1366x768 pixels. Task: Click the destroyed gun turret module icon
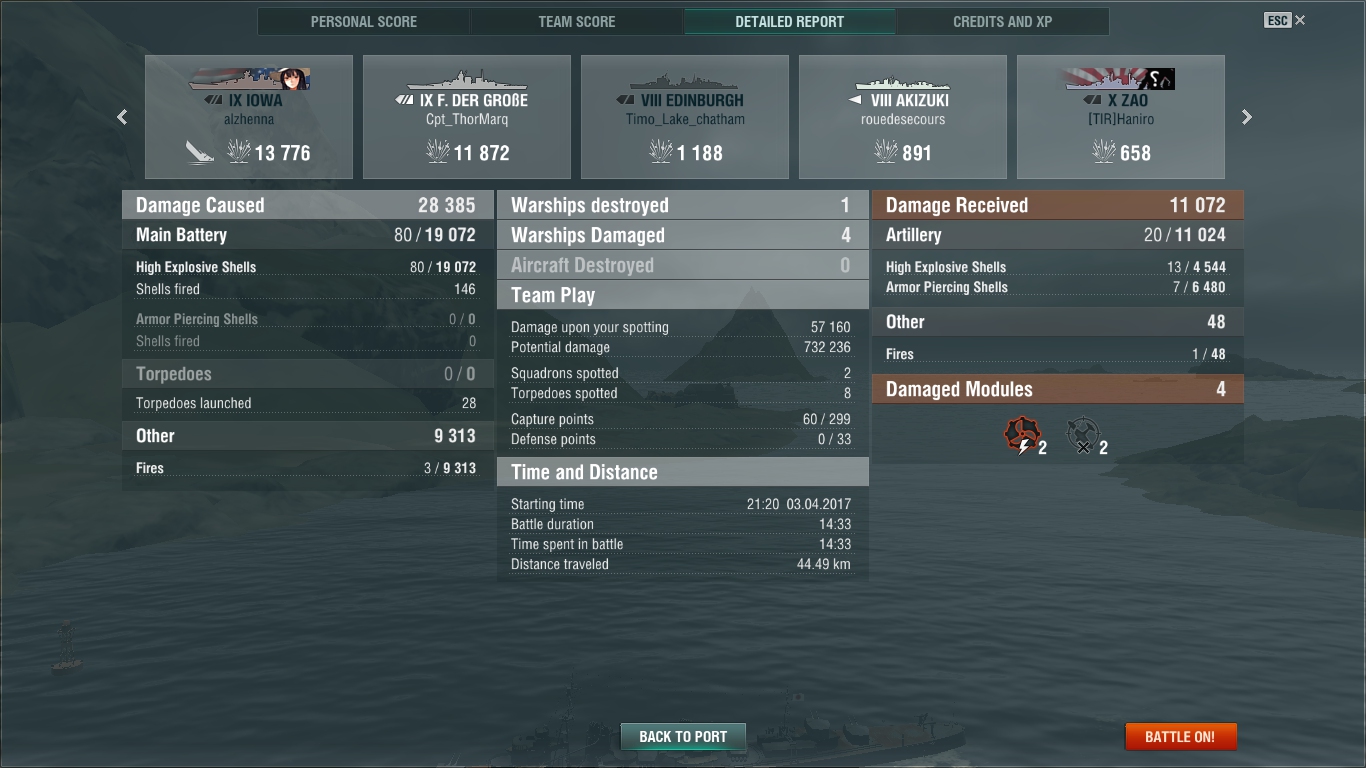[x=1083, y=436]
